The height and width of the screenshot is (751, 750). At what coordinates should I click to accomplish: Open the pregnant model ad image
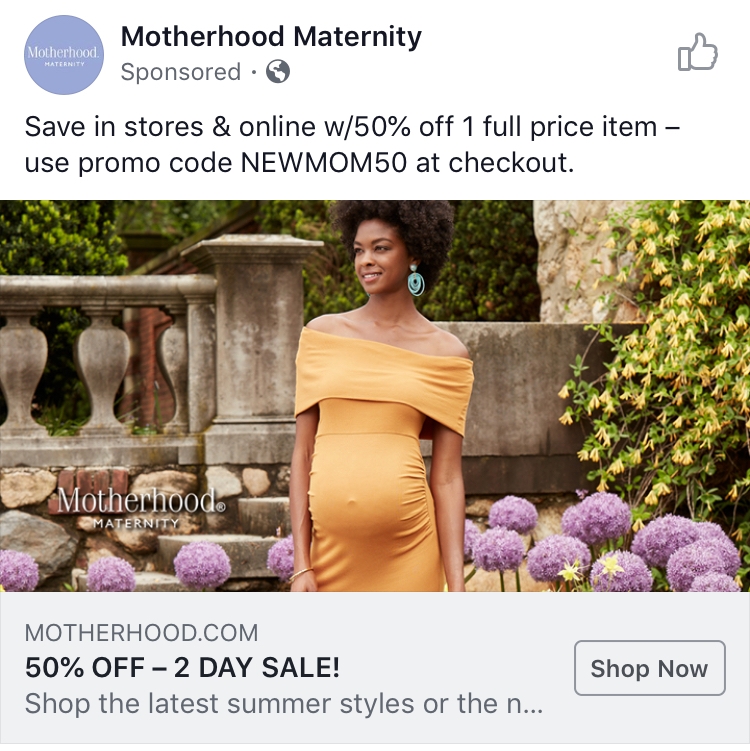point(375,396)
